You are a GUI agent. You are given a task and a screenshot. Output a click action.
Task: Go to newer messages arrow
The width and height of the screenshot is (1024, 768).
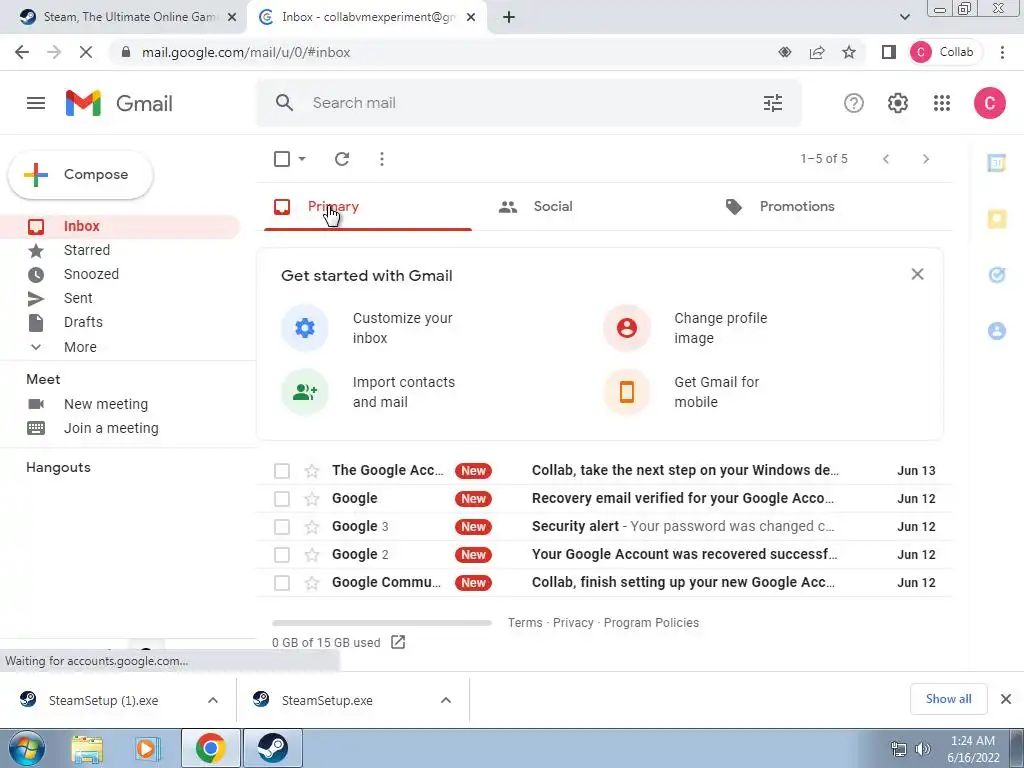(886, 159)
